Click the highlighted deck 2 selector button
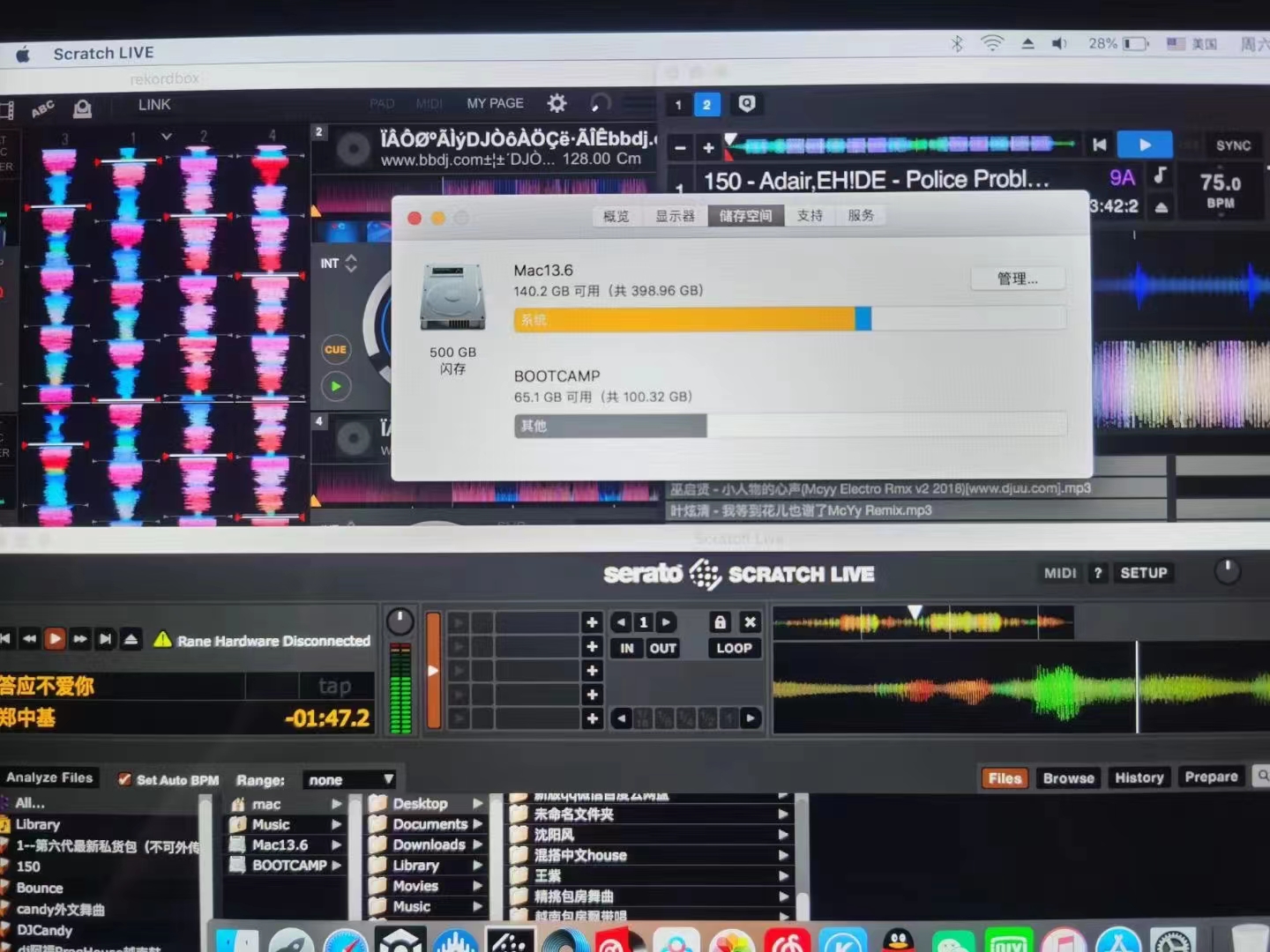1270x952 pixels. pyautogui.click(x=706, y=105)
